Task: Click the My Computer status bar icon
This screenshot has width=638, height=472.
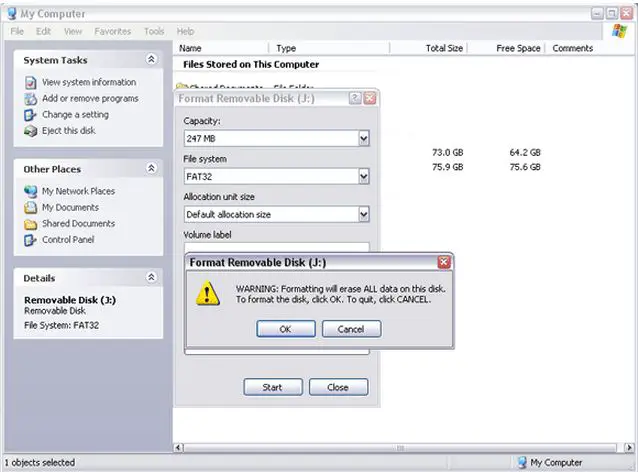Action: pyautogui.click(x=522, y=463)
